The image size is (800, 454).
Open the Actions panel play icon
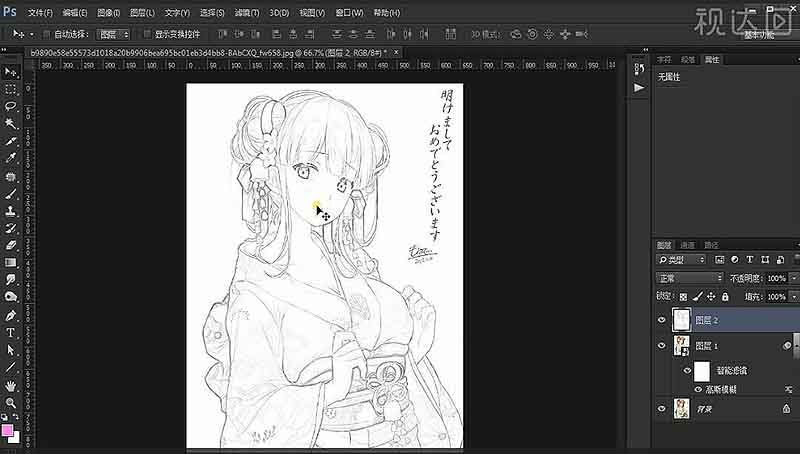[x=639, y=88]
